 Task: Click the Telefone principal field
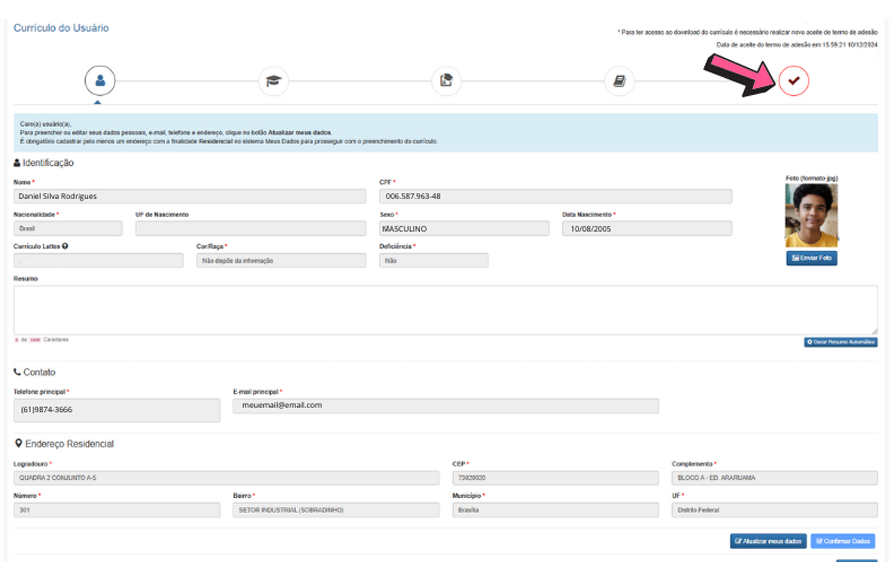tap(117, 410)
